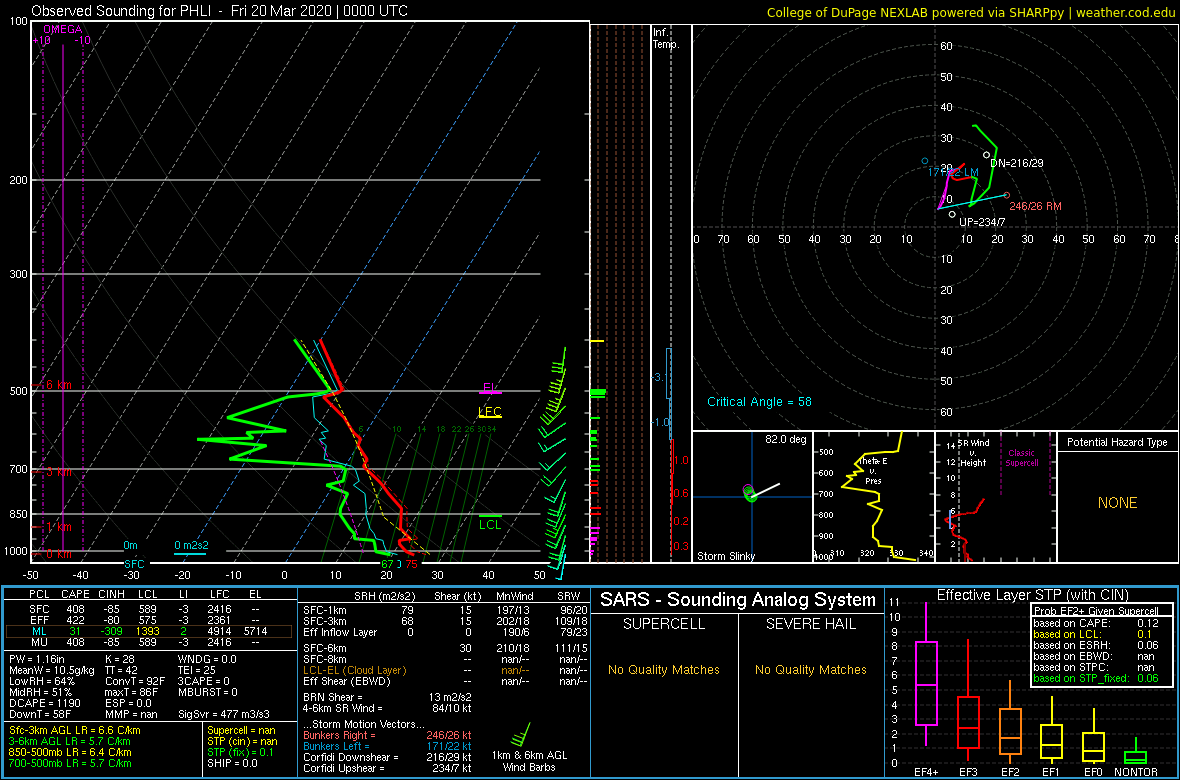
Task: Click the '246/26 RM' storm motion label
Action: click(x=1036, y=206)
